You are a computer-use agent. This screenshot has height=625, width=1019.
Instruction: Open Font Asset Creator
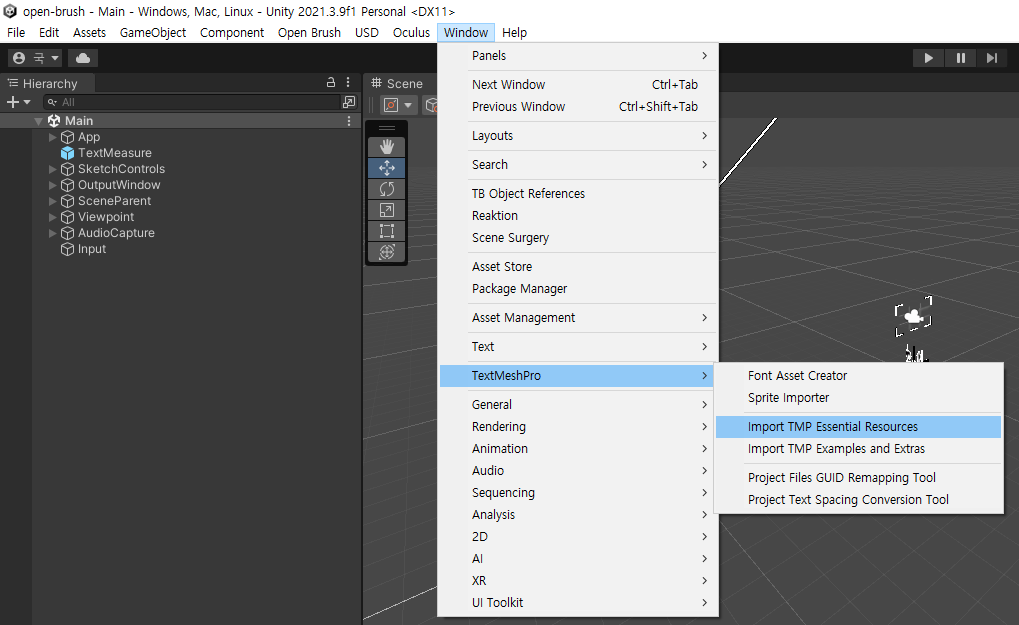[858, 376]
